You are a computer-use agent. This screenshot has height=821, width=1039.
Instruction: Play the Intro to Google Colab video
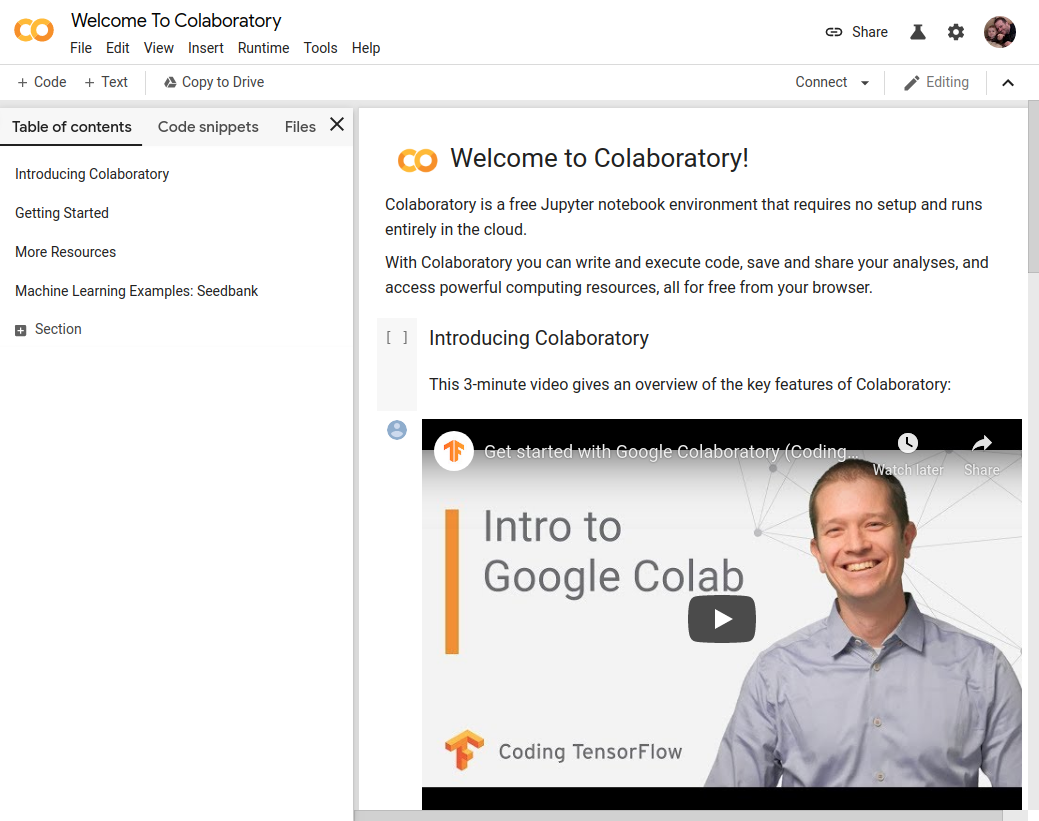(721, 619)
